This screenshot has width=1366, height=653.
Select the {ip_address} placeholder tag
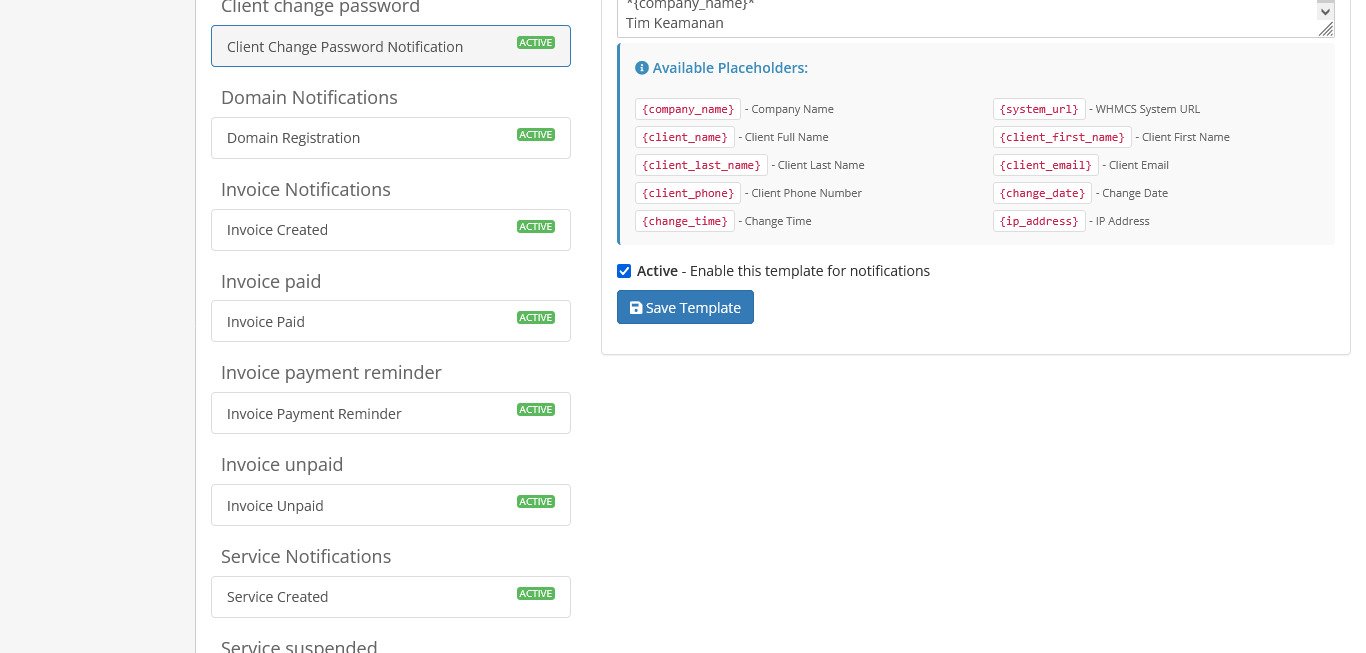coord(1039,221)
